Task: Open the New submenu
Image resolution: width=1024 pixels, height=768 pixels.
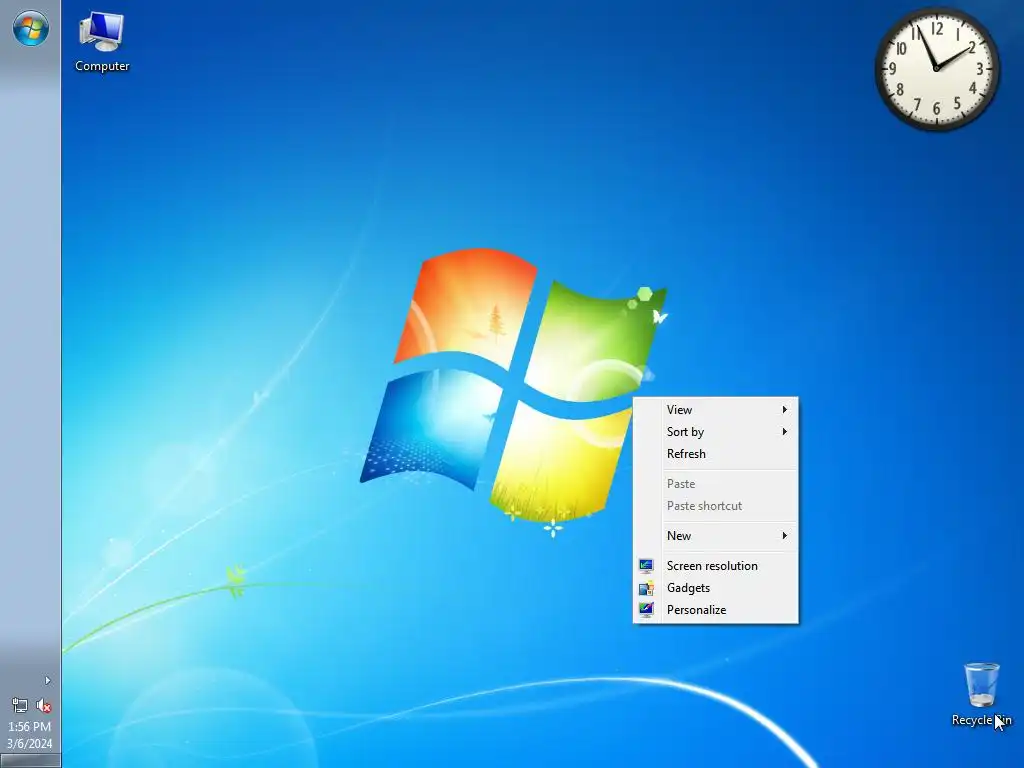Action: pyautogui.click(x=716, y=536)
